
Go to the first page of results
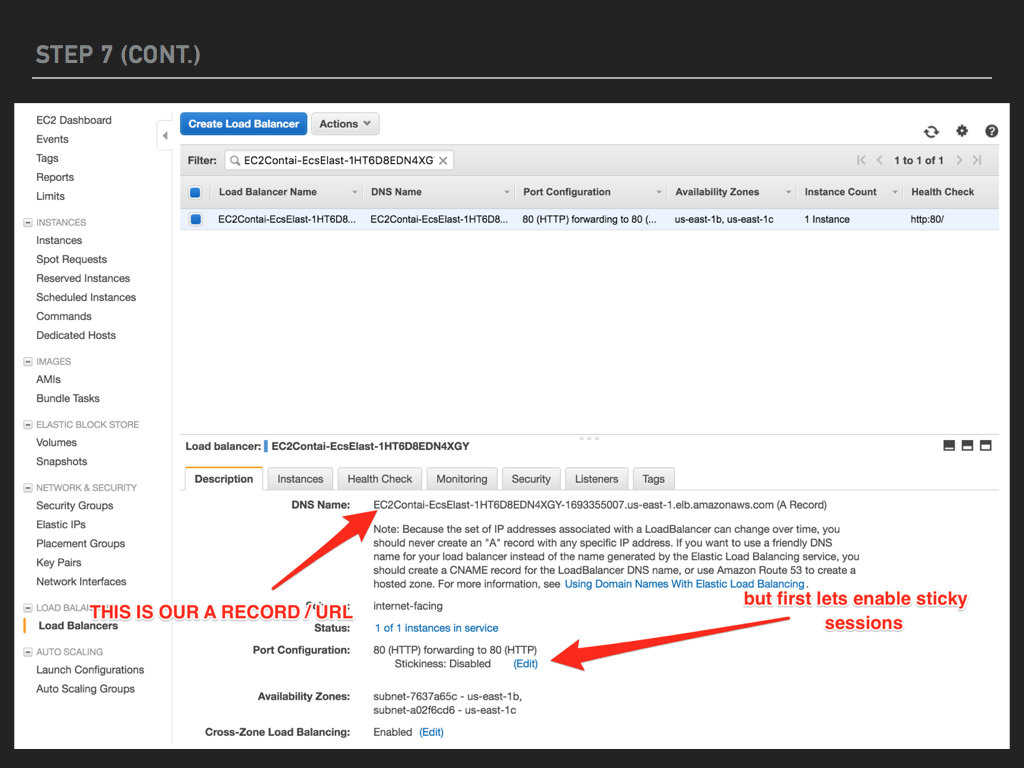[x=861, y=160]
